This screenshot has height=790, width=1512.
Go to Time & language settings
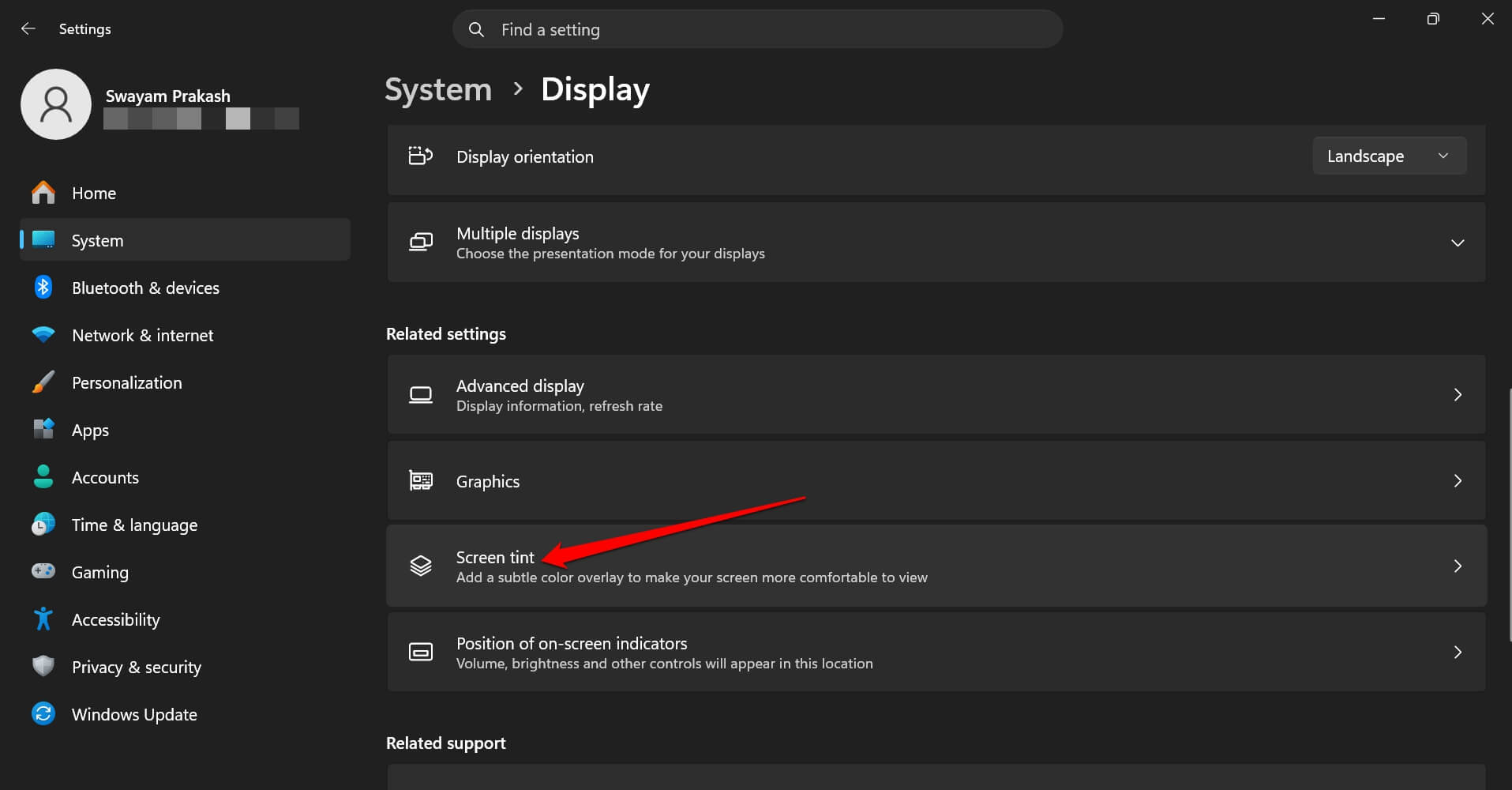point(185,525)
